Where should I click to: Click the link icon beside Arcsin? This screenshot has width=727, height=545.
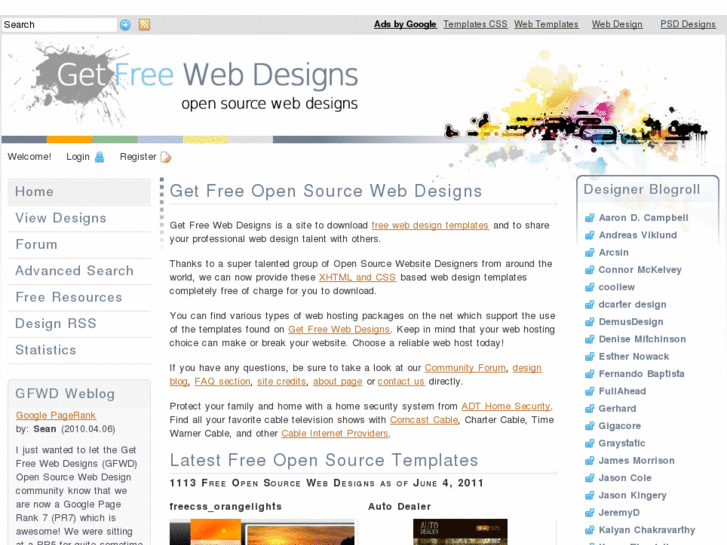click(x=589, y=252)
